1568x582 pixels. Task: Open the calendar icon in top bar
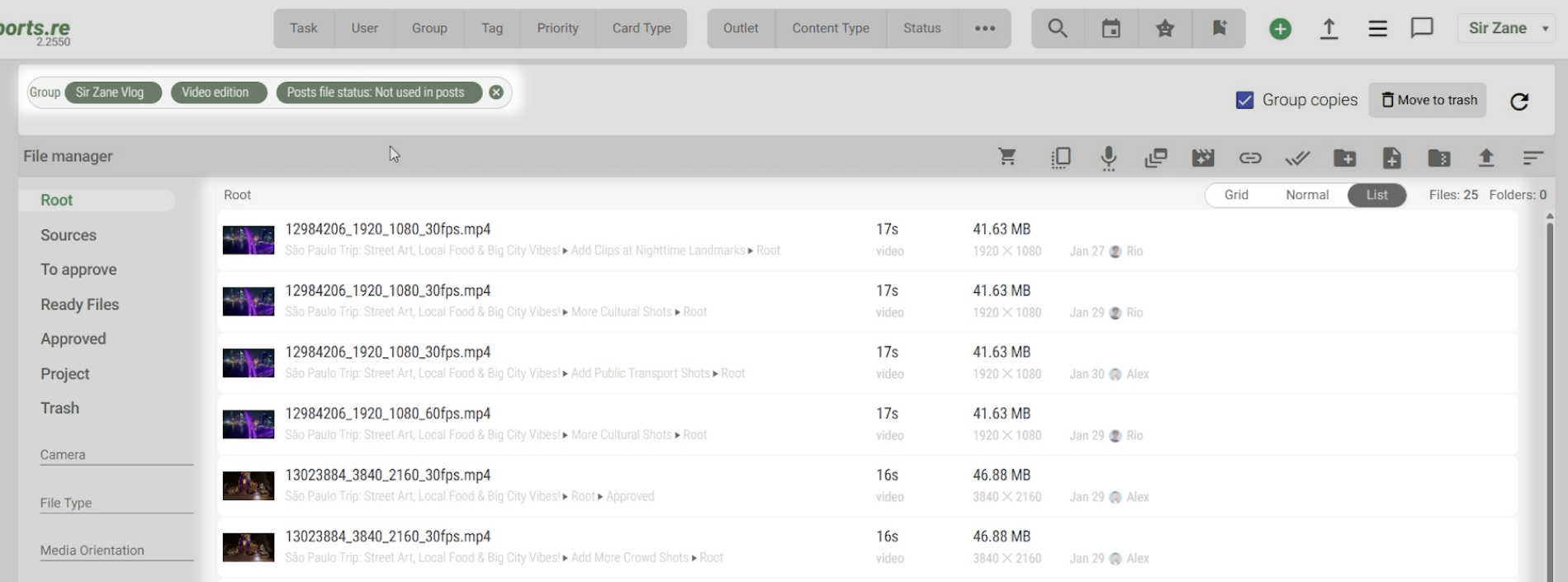pyautogui.click(x=1111, y=28)
